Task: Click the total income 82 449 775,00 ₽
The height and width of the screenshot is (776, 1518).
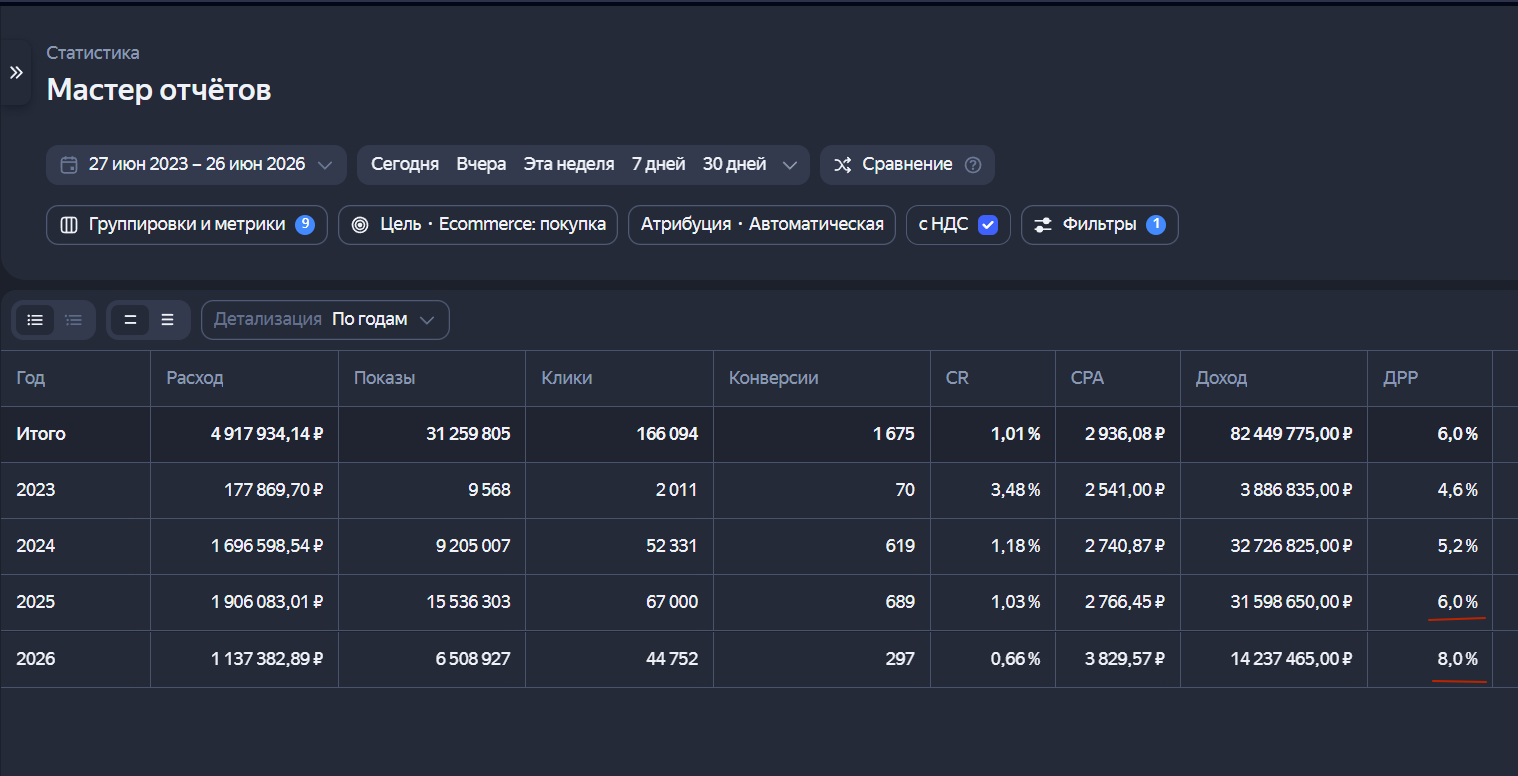Action: (x=1291, y=434)
